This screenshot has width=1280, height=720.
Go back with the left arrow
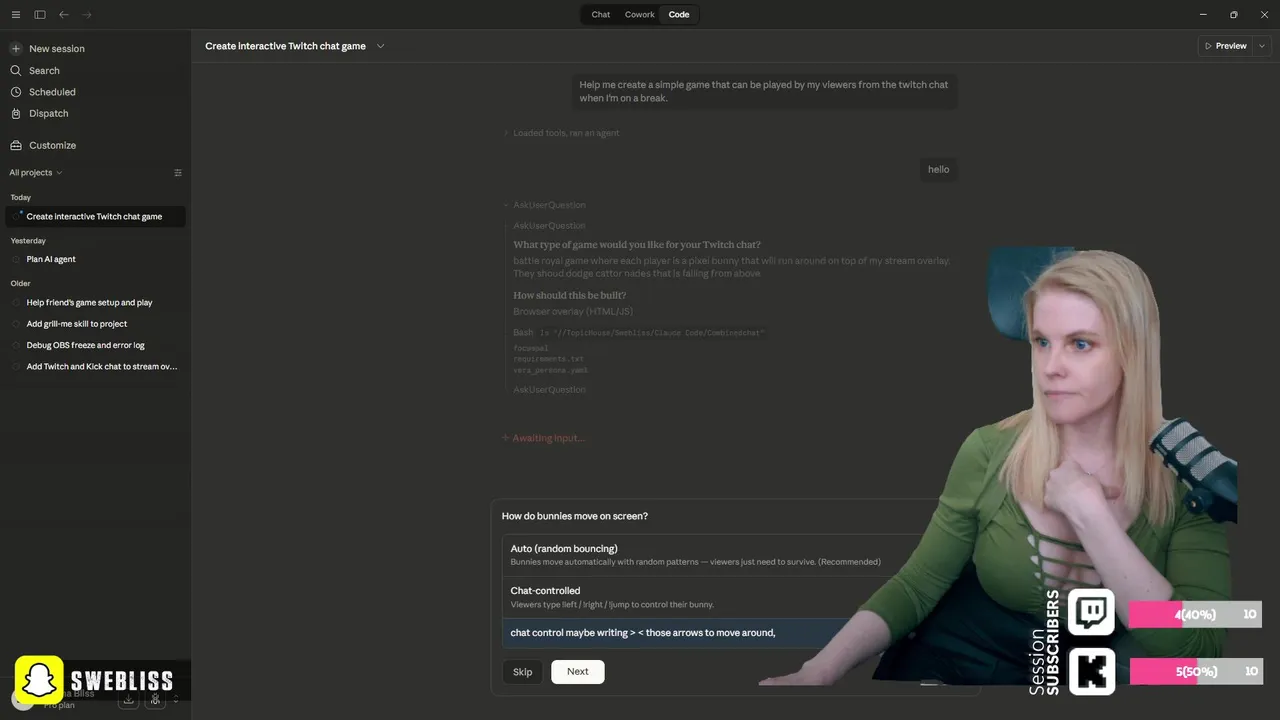coord(64,15)
